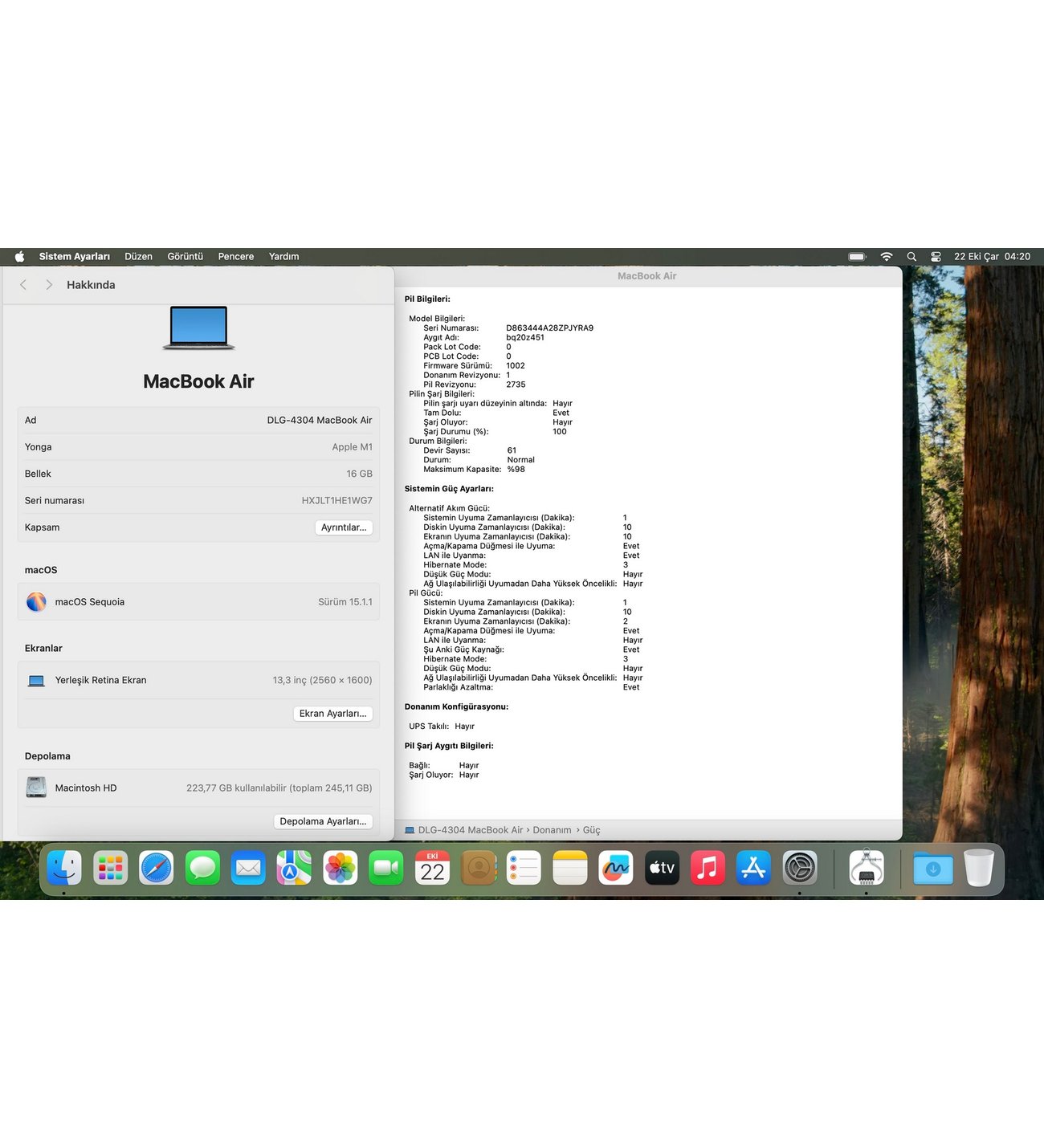This screenshot has height=1148, width=1044.
Task: Click the Devir Sayısı 61 value
Action: pos(512,450)
